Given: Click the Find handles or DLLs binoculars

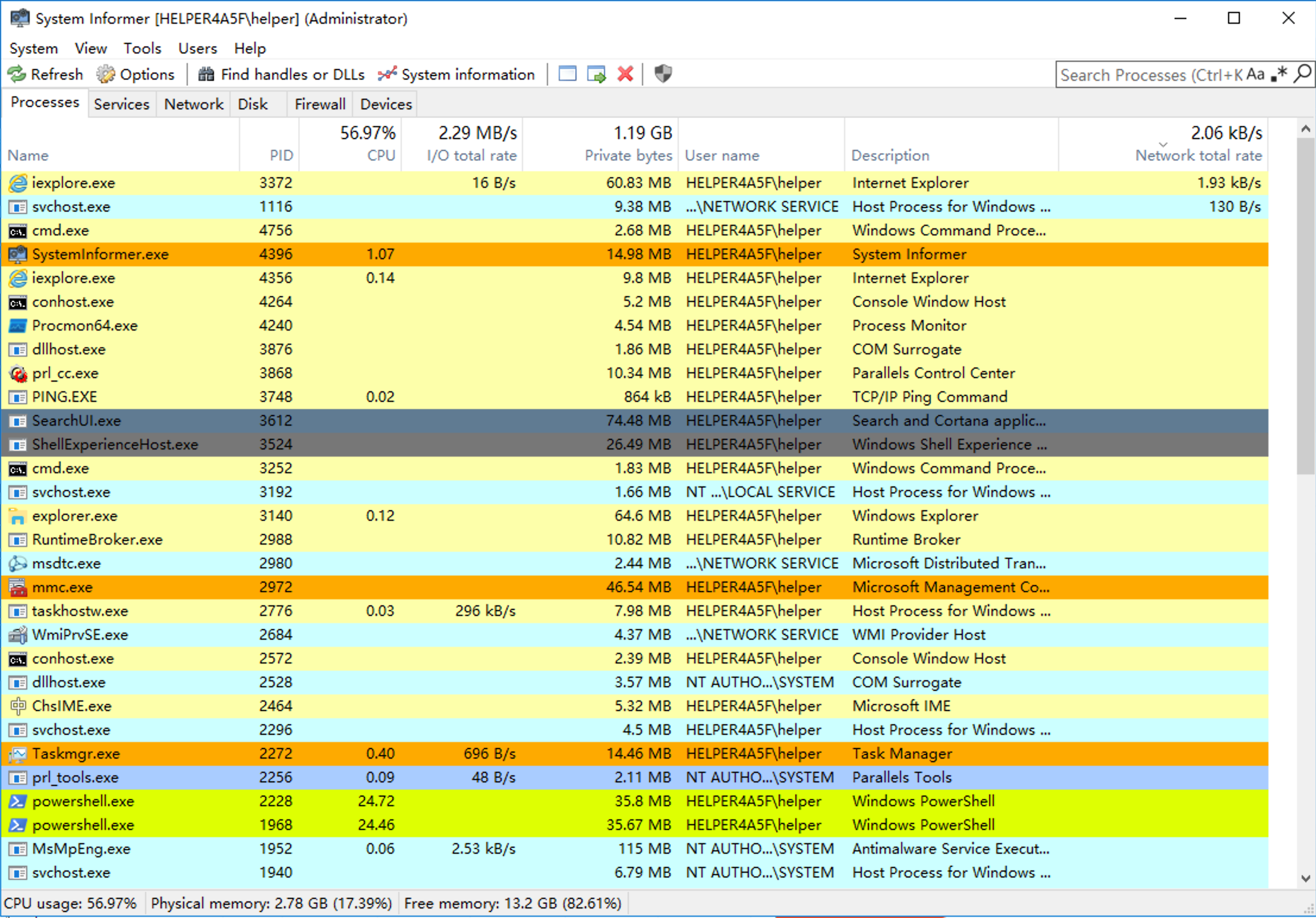Looking at the screenshot, I should (x=206, y=74).
